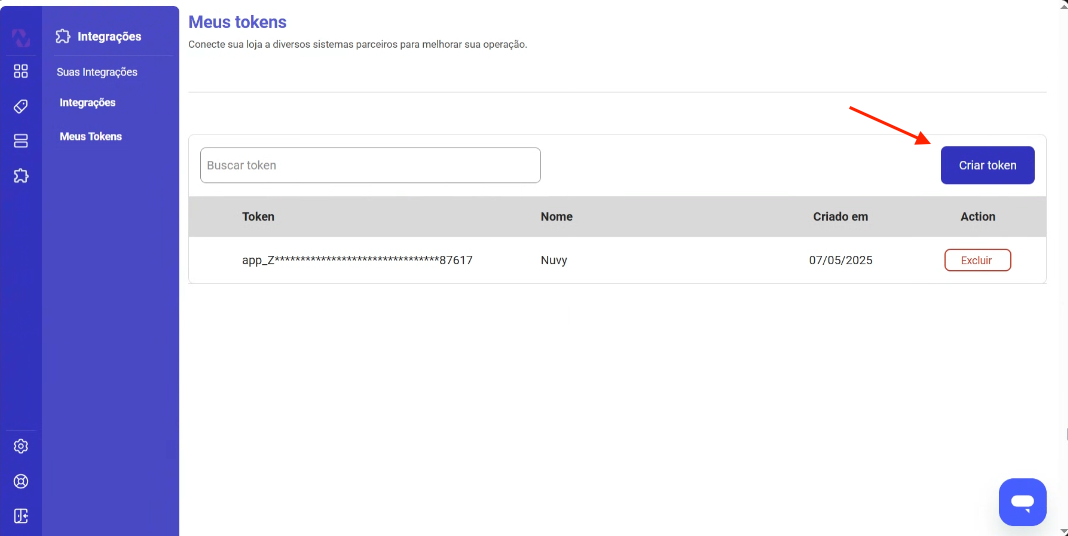The height and width of the screenshot is (536, 1068).
Task: Open the price tag icon in sidebar
Action: pyautogui.click(x=21, y=106)
